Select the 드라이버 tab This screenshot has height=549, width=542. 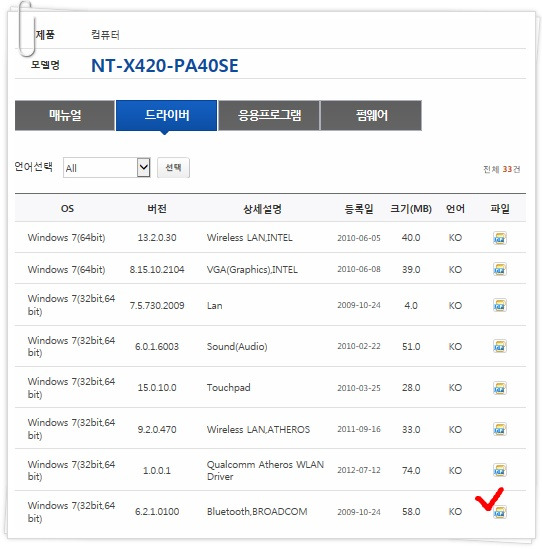tap(167, 115)
